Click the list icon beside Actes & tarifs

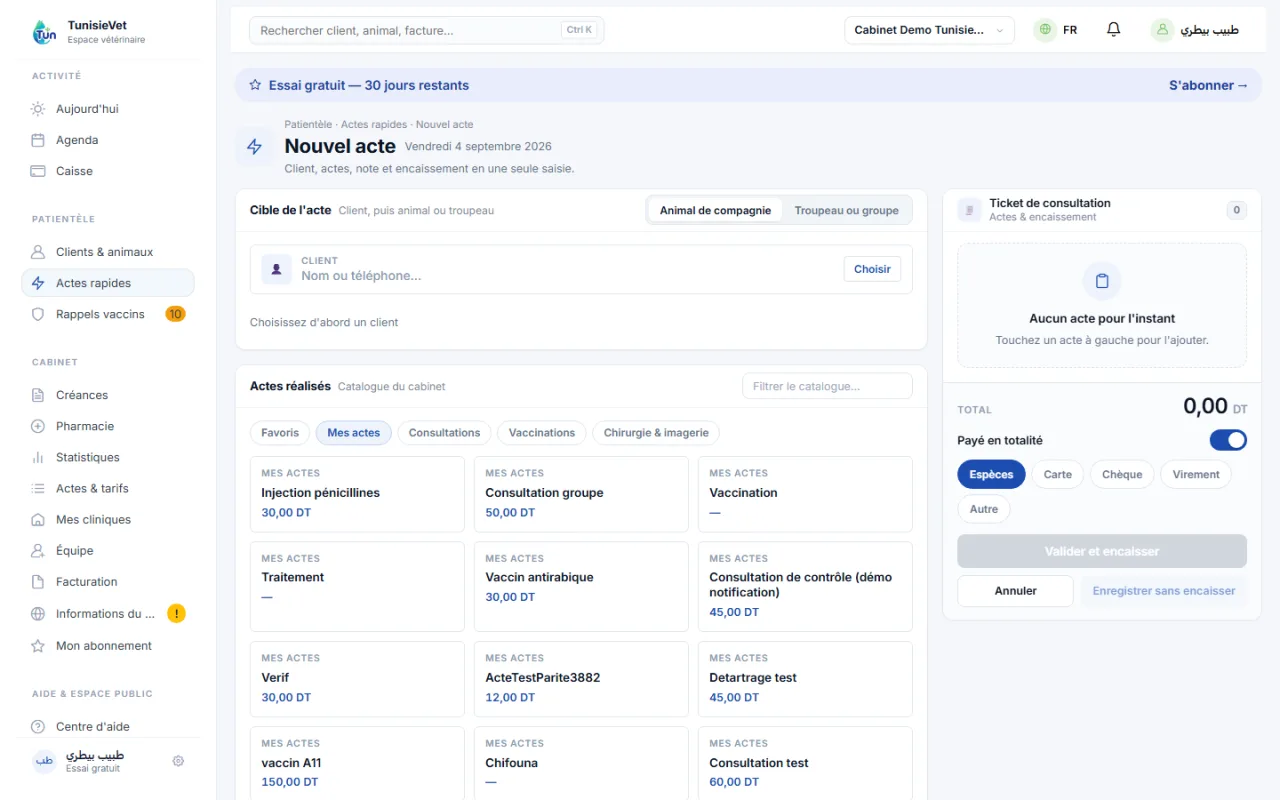[38, 488]
